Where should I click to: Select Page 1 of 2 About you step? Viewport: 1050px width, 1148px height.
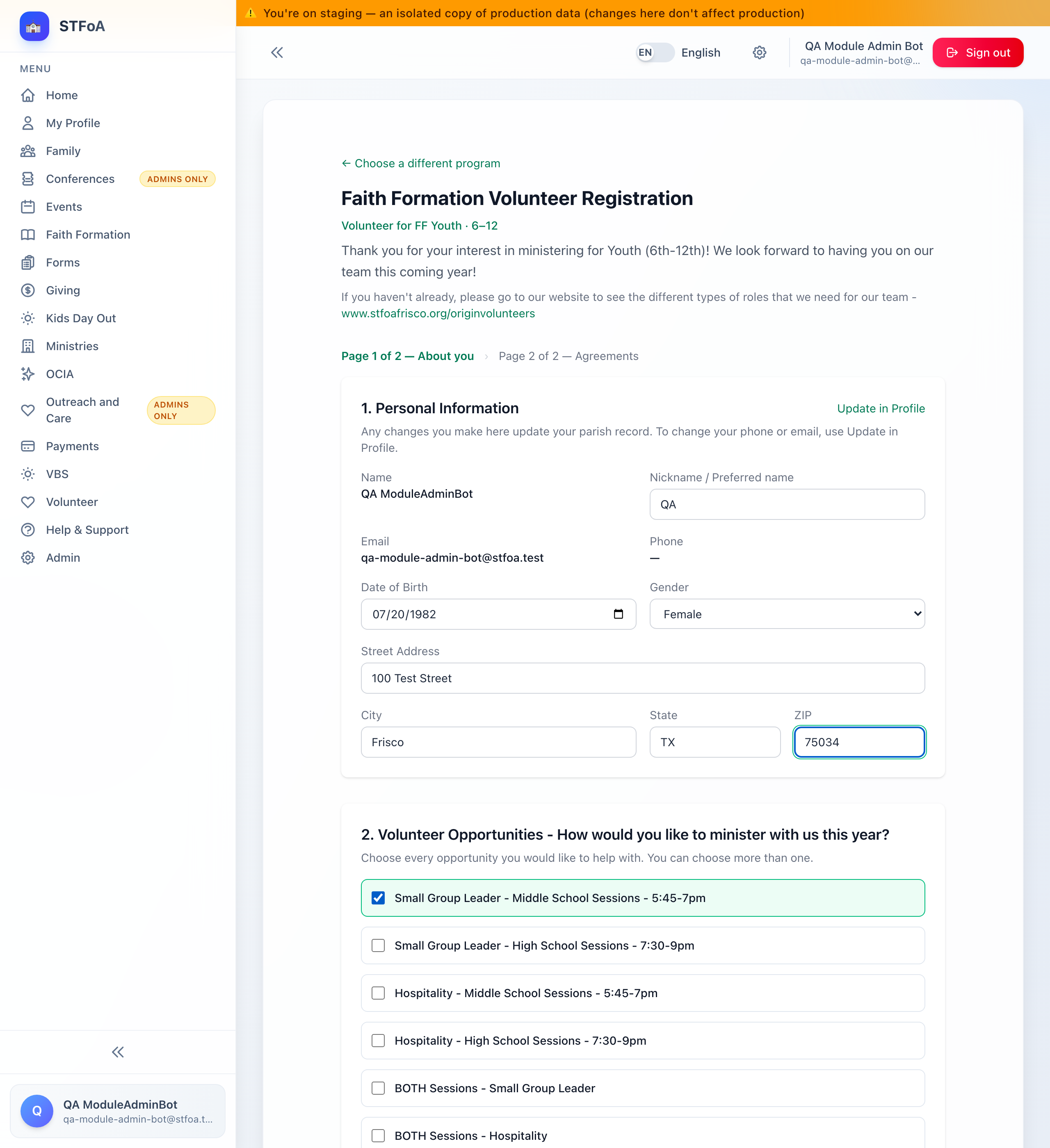point(407,356)
